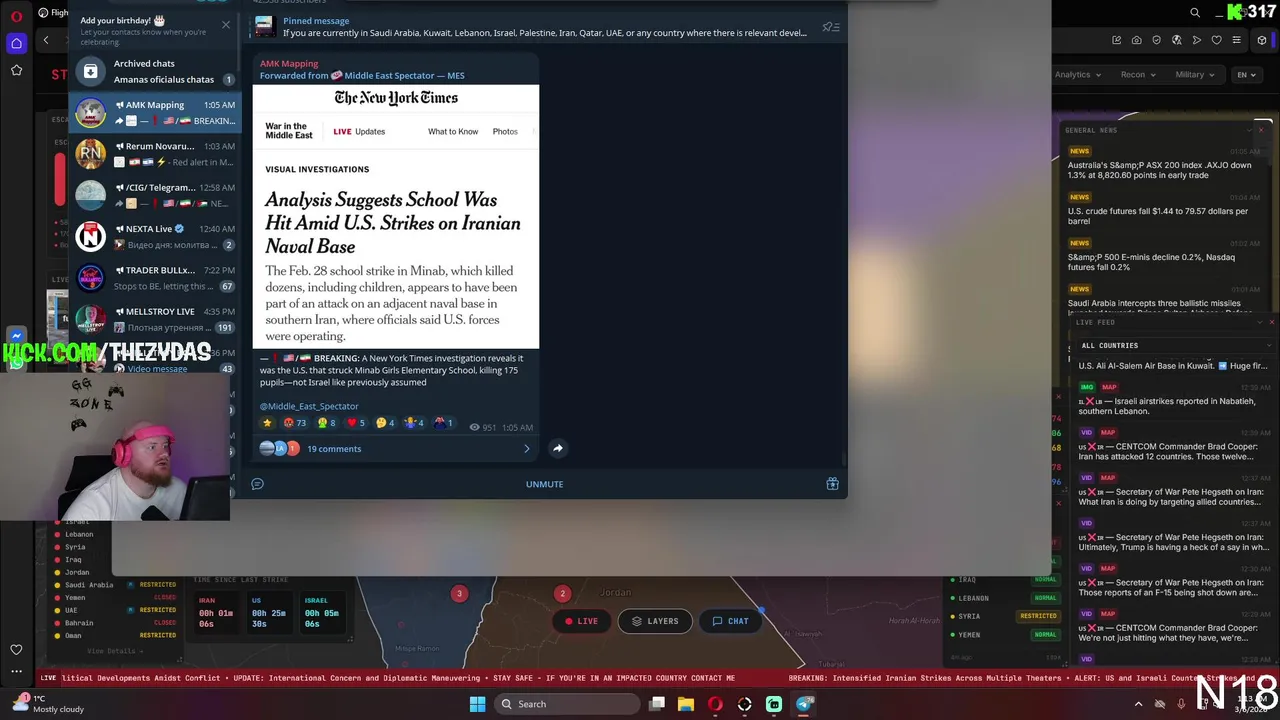Click Opera sidebar star bookmarks icon

pyautogui.click(x=16, y=70)
